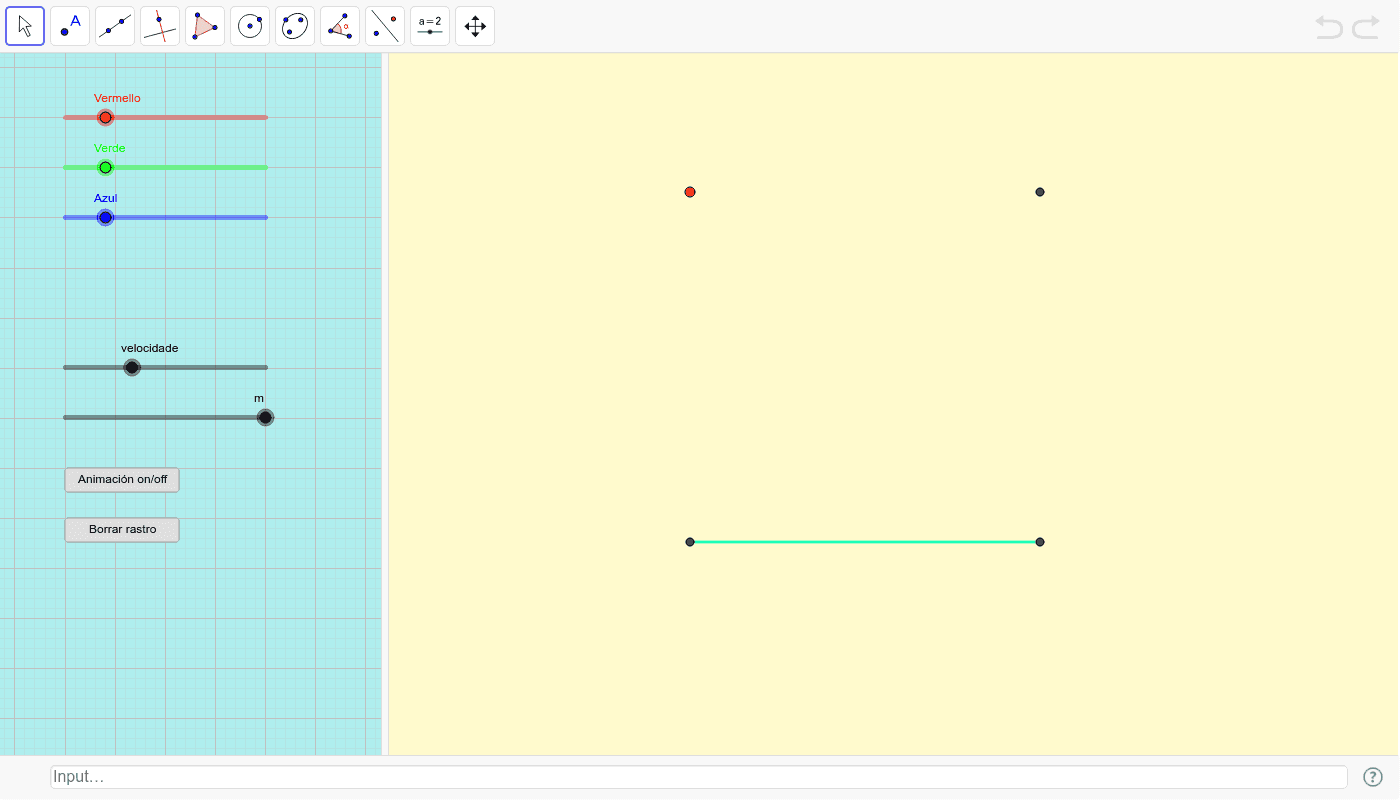Click inside the Input field
Screen dimensions: 1400x800
coord(400,776)
